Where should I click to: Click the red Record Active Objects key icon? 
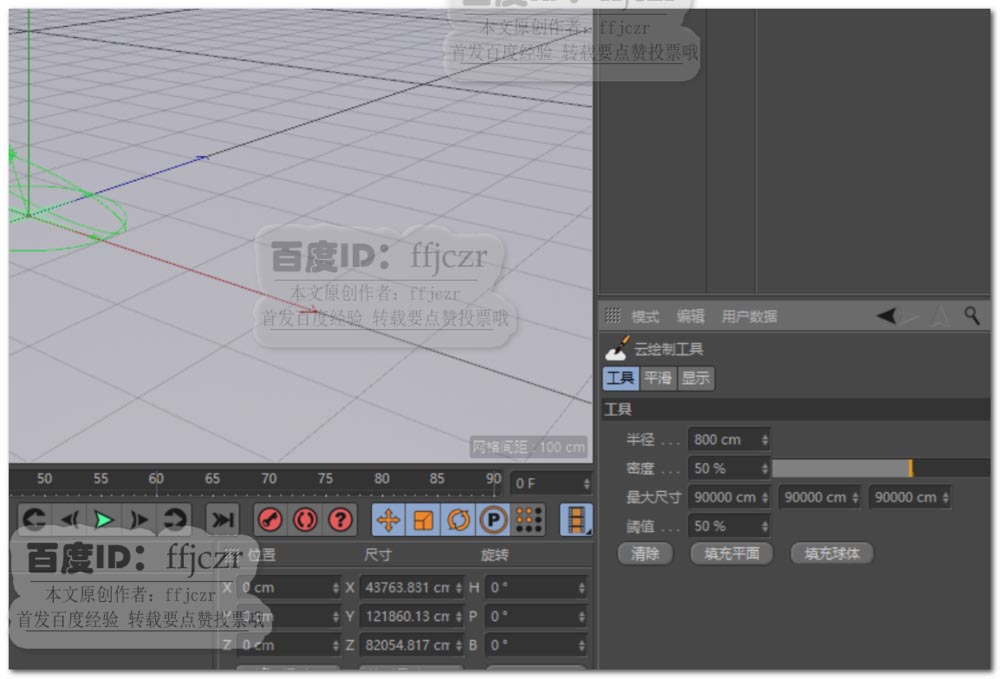click(270, 520)
